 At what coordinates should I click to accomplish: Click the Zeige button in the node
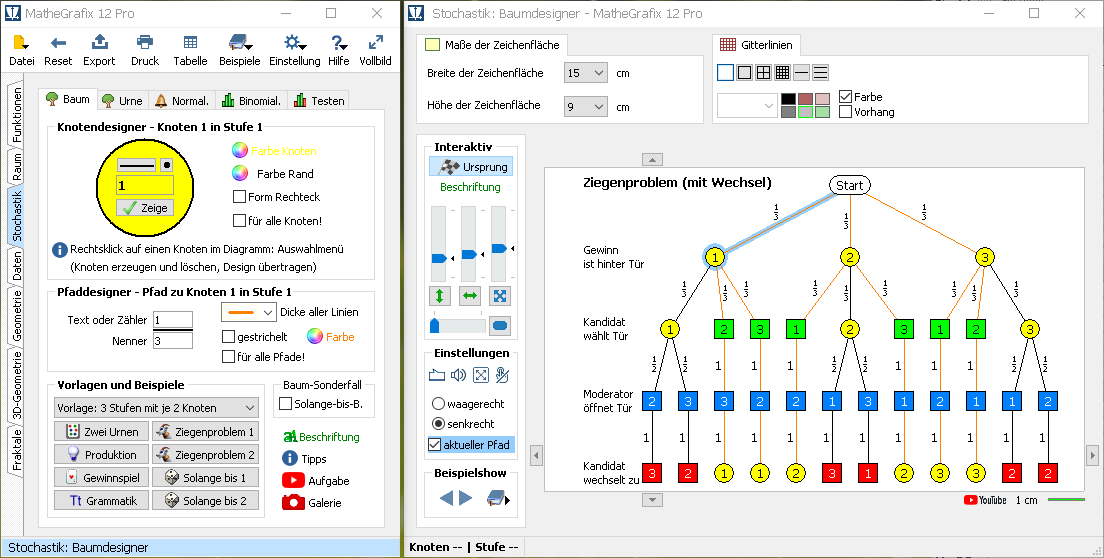144,208
